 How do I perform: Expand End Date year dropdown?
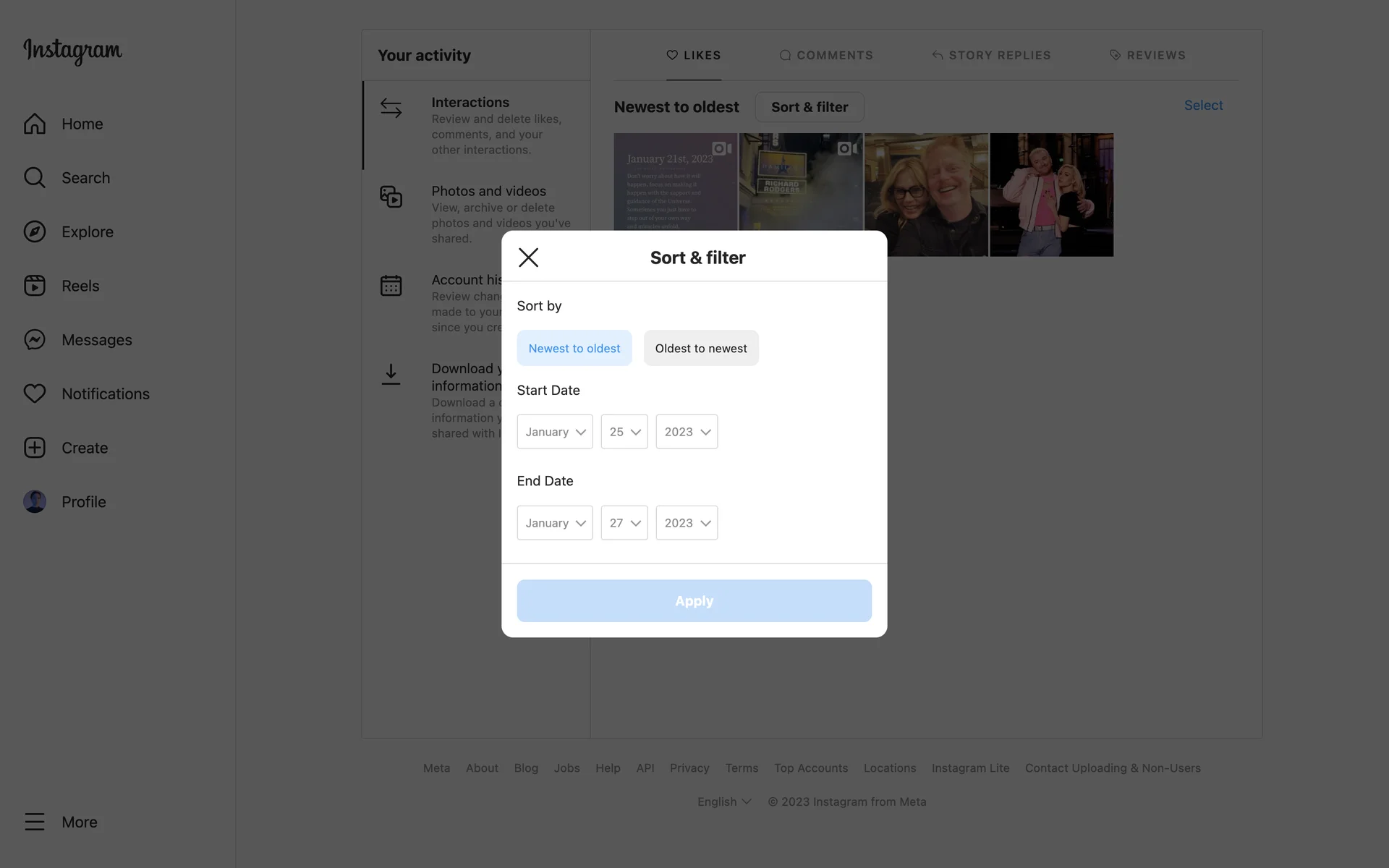[686, 523]
